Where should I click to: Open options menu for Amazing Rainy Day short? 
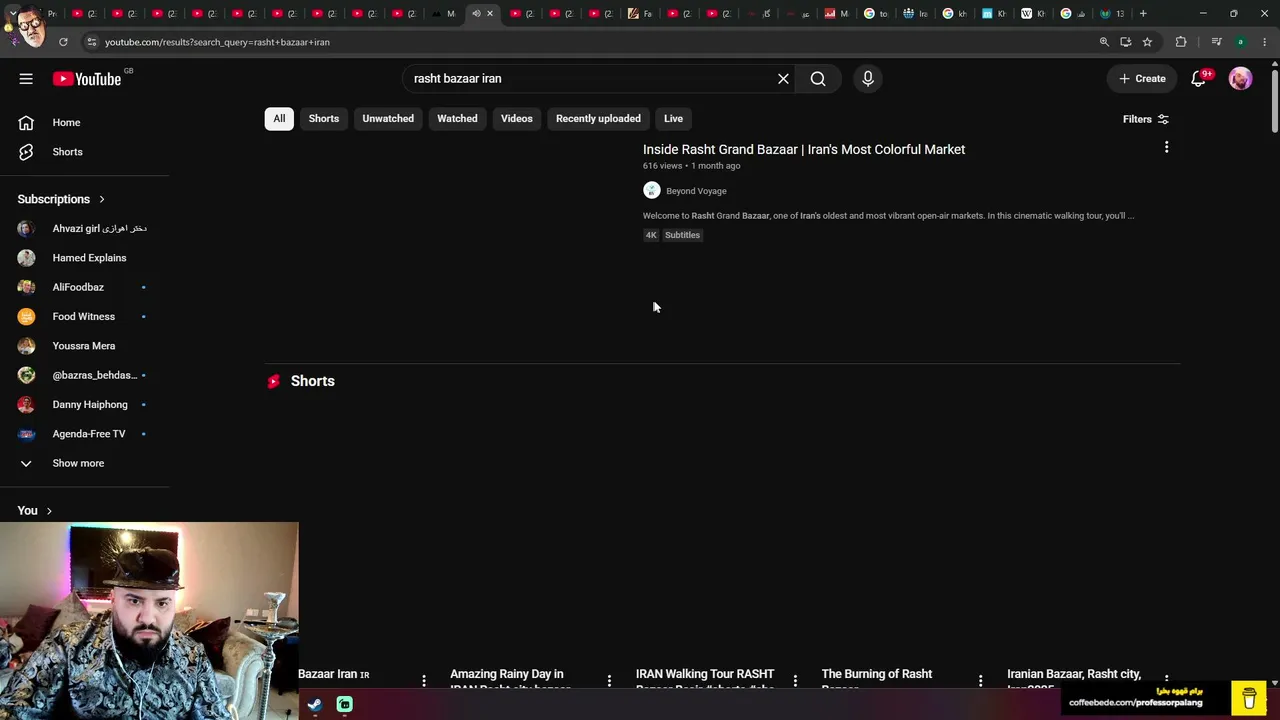pyautogui.click(x=609, y=681)
